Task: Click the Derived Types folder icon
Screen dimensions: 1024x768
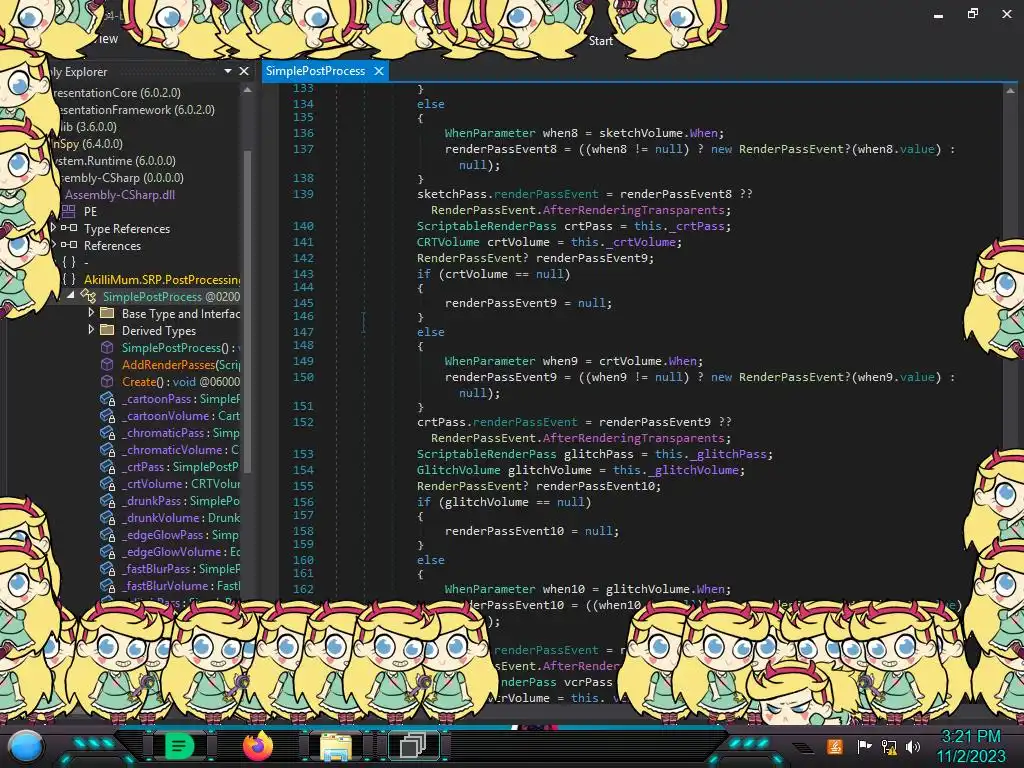Action: point(107,330)
